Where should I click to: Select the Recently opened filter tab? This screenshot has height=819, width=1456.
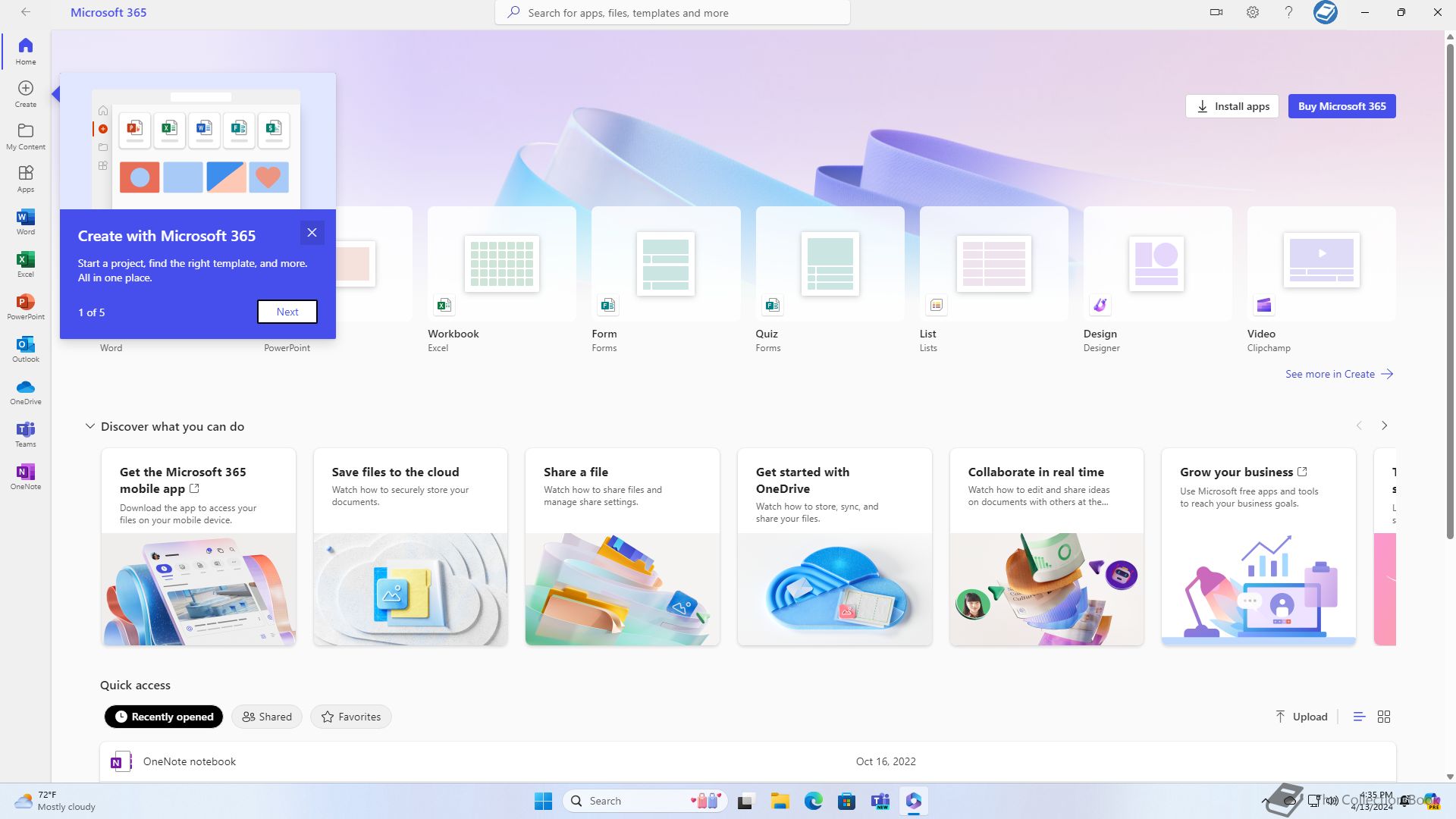pos(164,717)
